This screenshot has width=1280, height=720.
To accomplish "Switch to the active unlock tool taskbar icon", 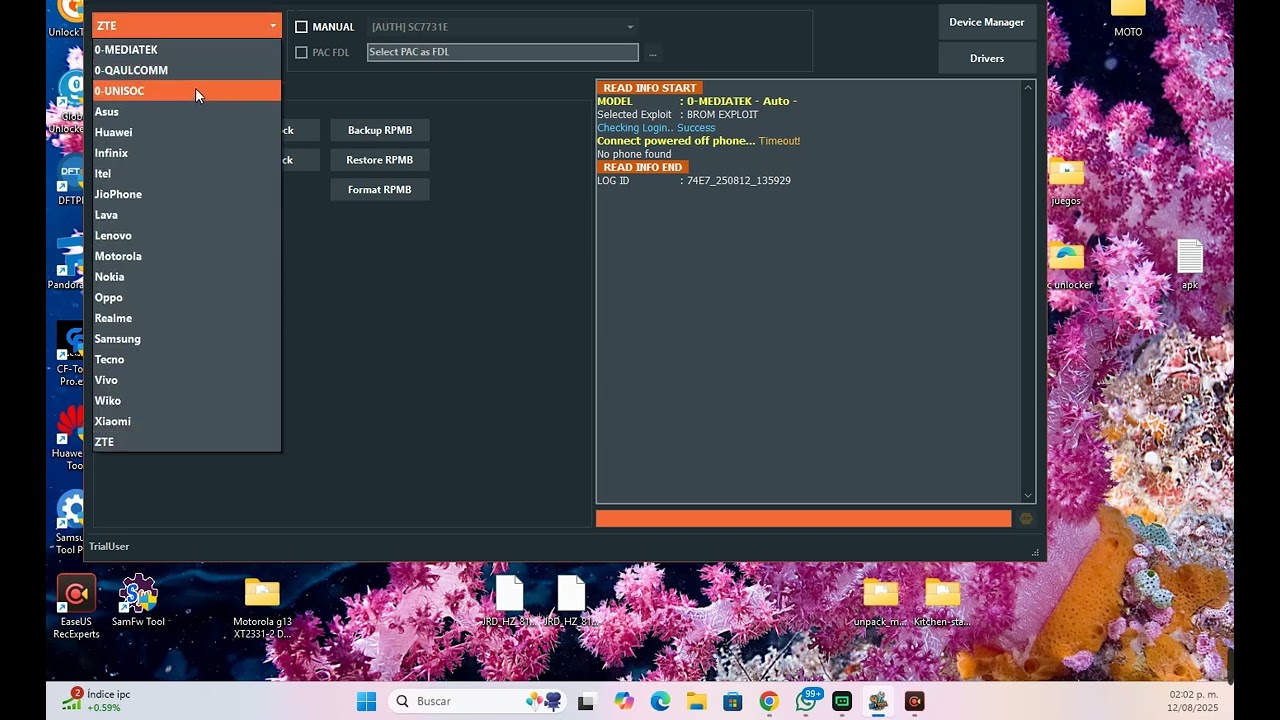I will pos(878,701).
